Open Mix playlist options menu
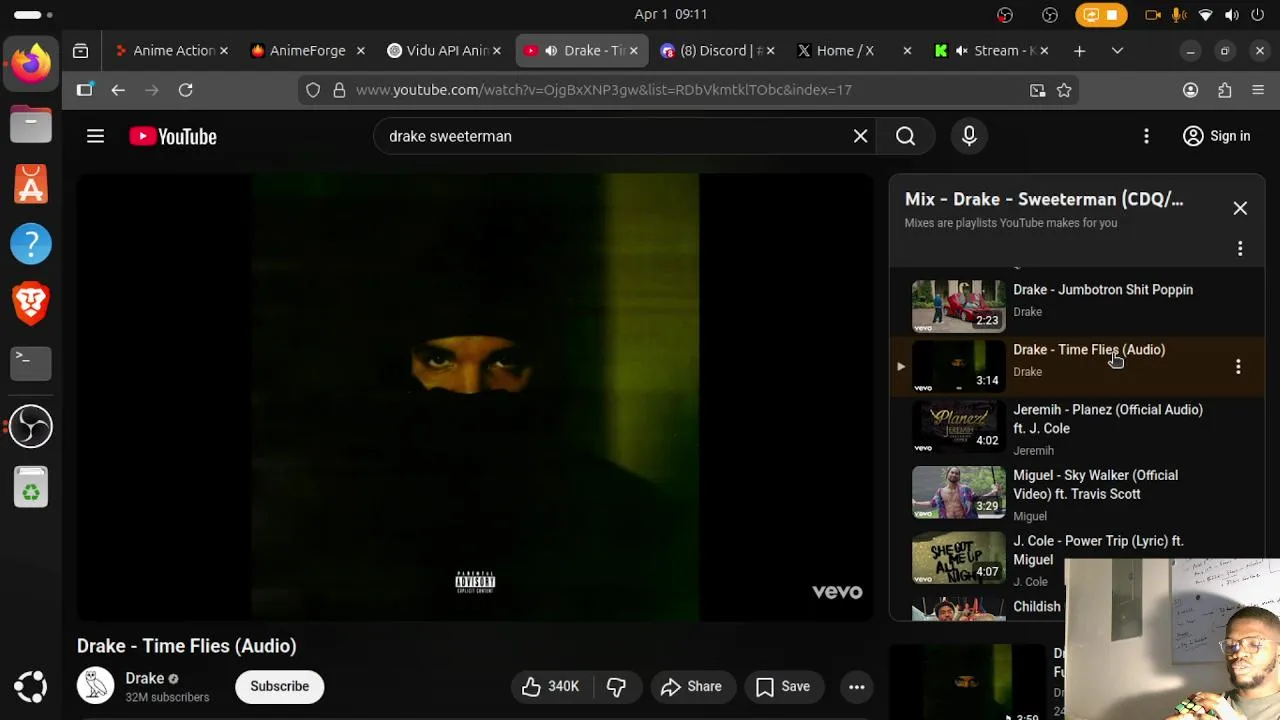Screen dimensions: 1280x720 point(1240,248)
